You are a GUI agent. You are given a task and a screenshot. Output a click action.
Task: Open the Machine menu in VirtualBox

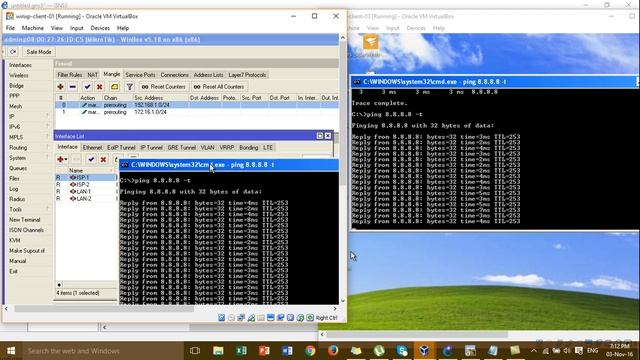click(x=33, y=28)
